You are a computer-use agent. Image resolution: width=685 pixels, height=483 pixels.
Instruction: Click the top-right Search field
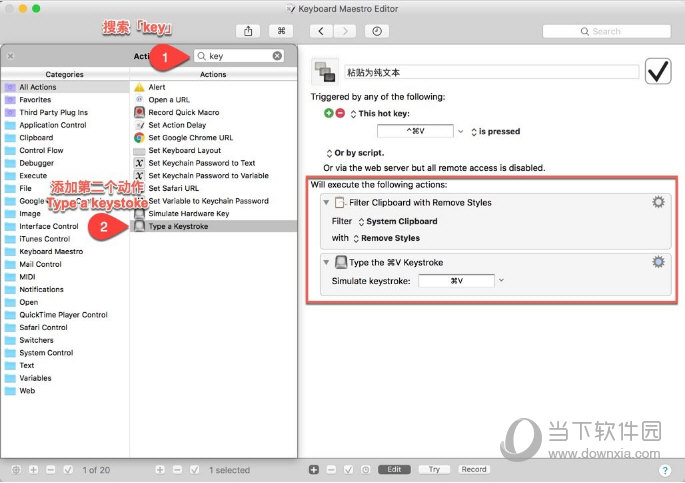click(x=606, y=31)
